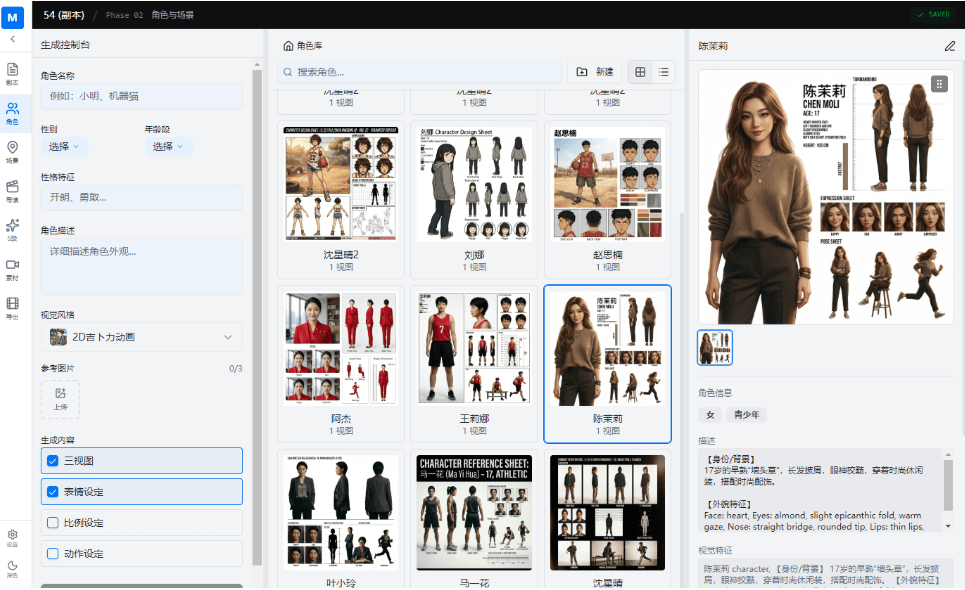
Task: Switch character library to grid view
Action: click(640, 72)
